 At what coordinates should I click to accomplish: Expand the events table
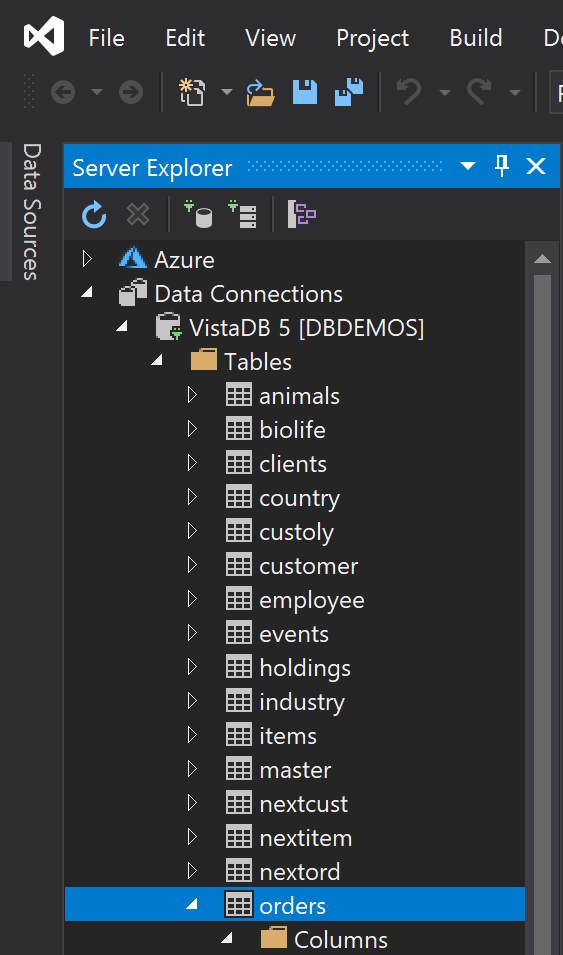click(193, 633)
